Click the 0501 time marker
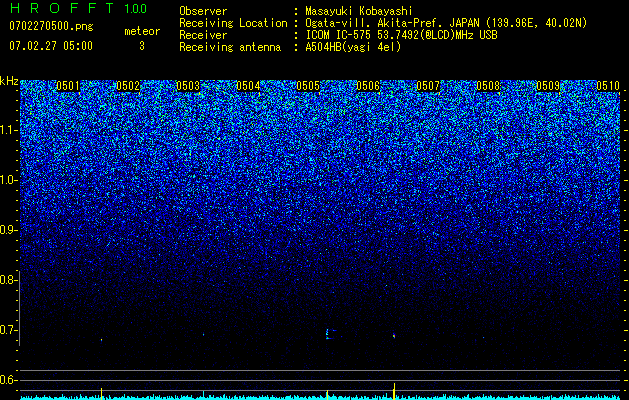The width and height of the screenshot is (629, 400). point(68,86)
